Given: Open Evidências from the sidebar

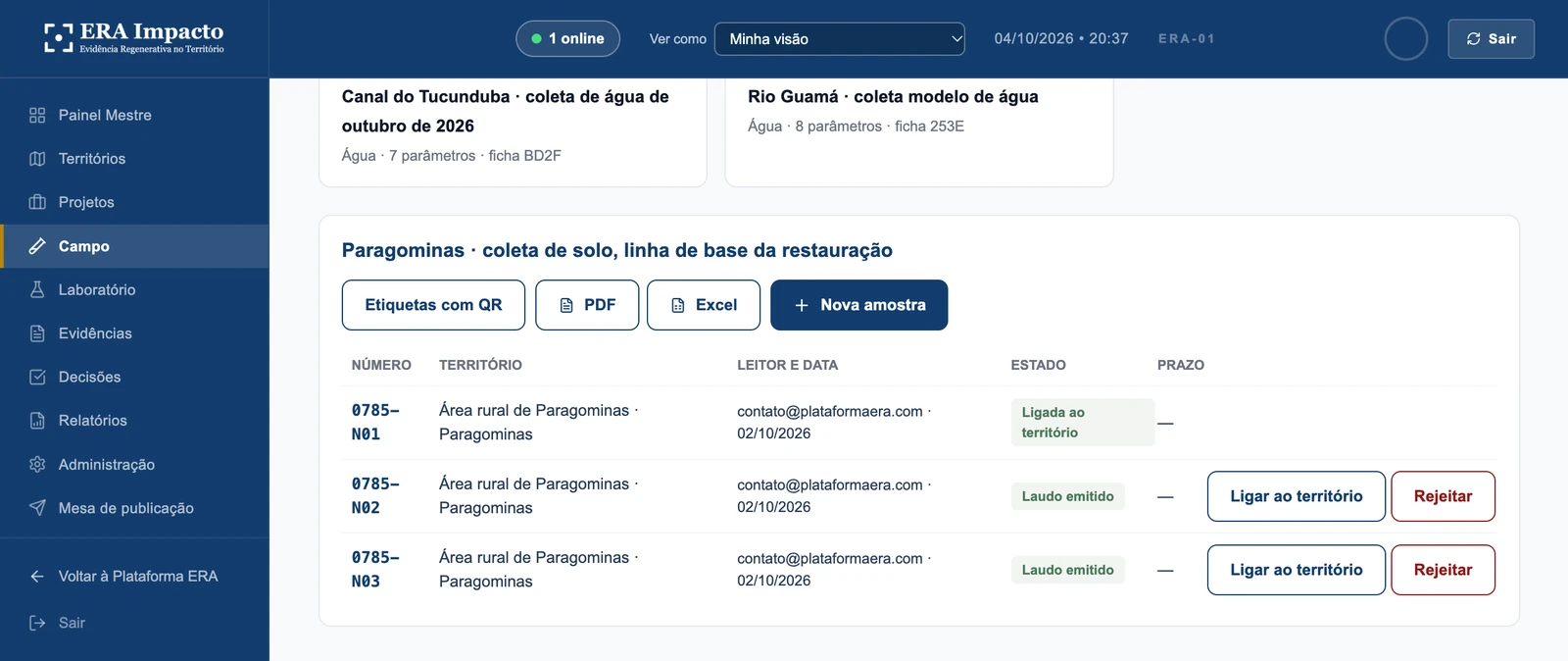Looking at the screenshot, I should 134,333.
